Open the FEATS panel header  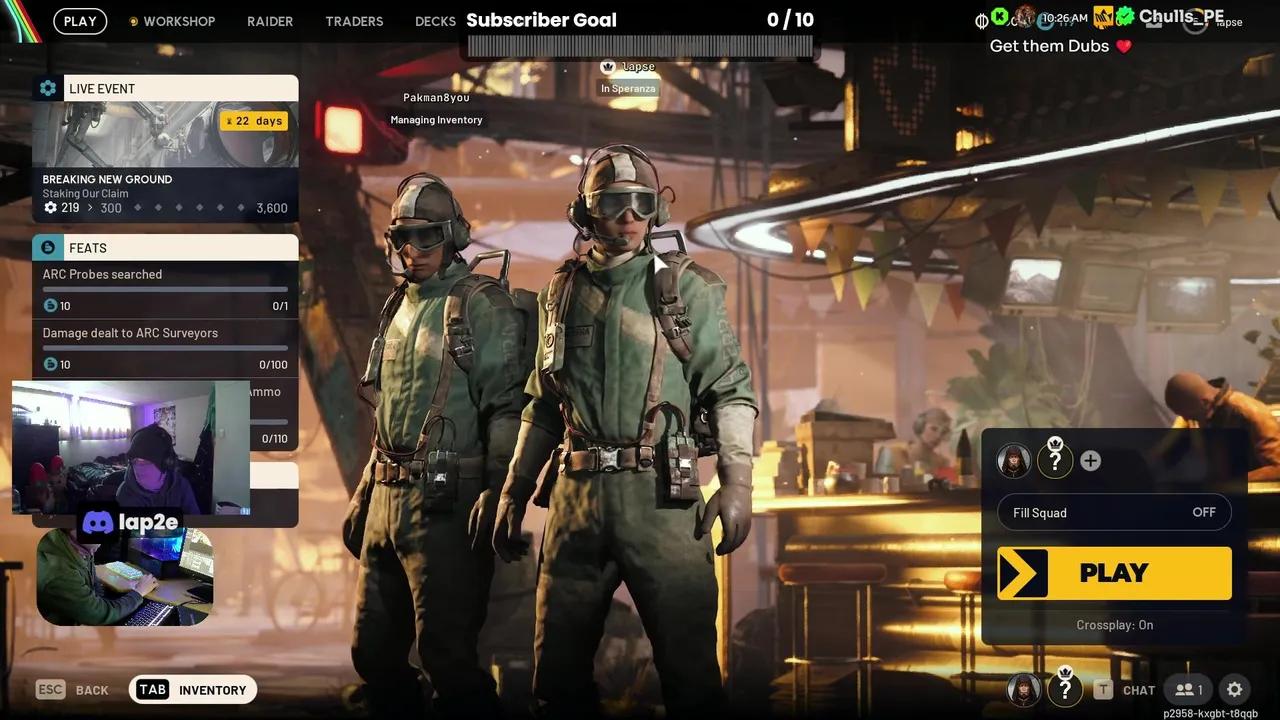point(166,247)
